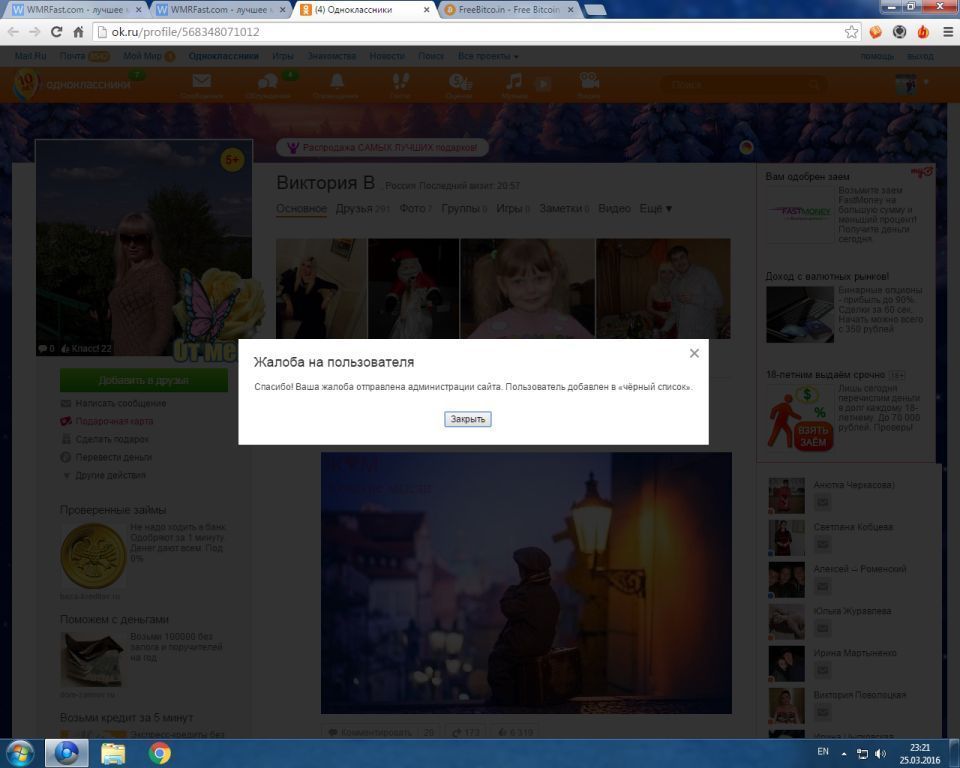Click the Одноклассники logo
The image size is (960, 768).
pos(73,85)
